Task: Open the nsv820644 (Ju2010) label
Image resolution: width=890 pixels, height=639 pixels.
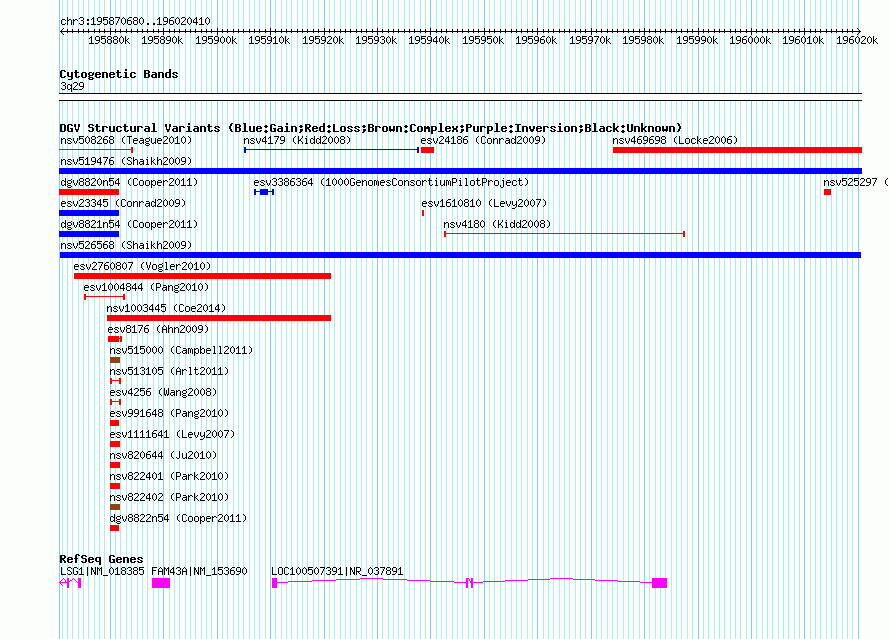Action: [x=163, y=455]
